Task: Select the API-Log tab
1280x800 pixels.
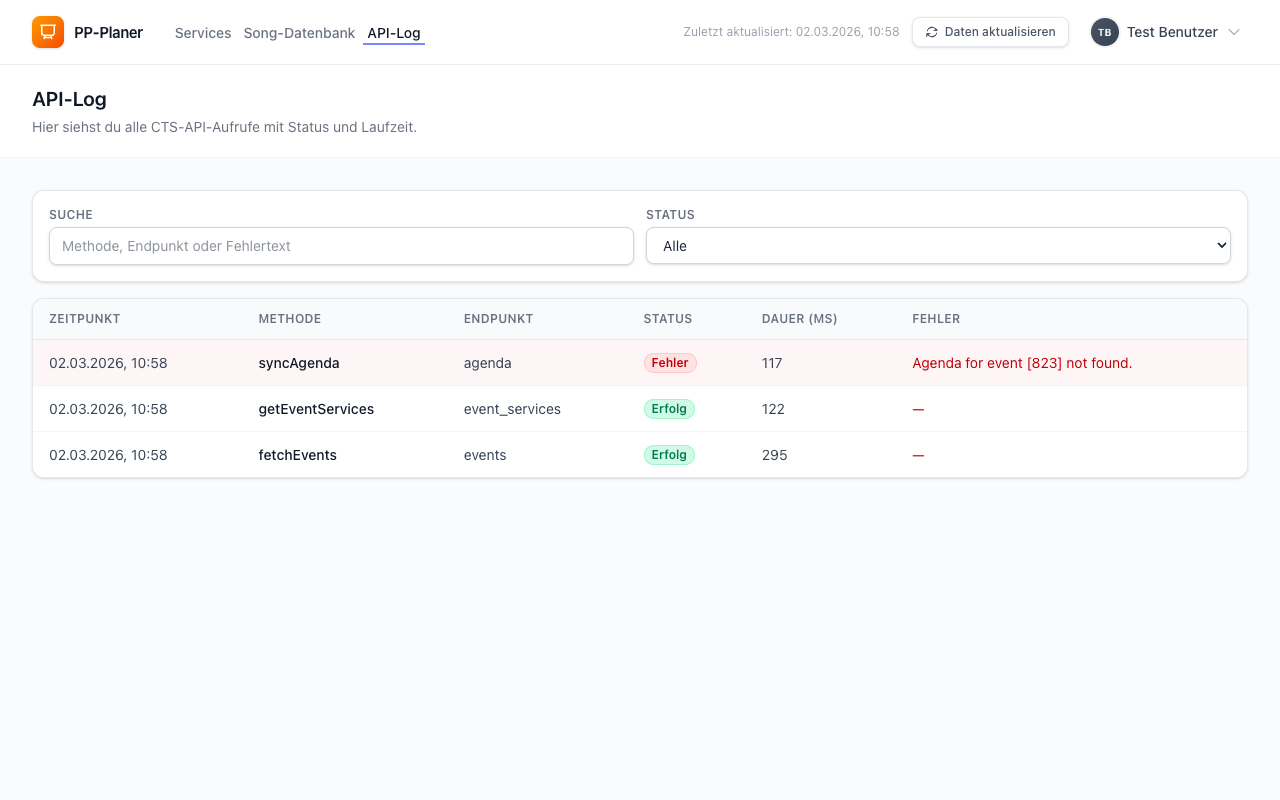Action: [x=394, y=33]
